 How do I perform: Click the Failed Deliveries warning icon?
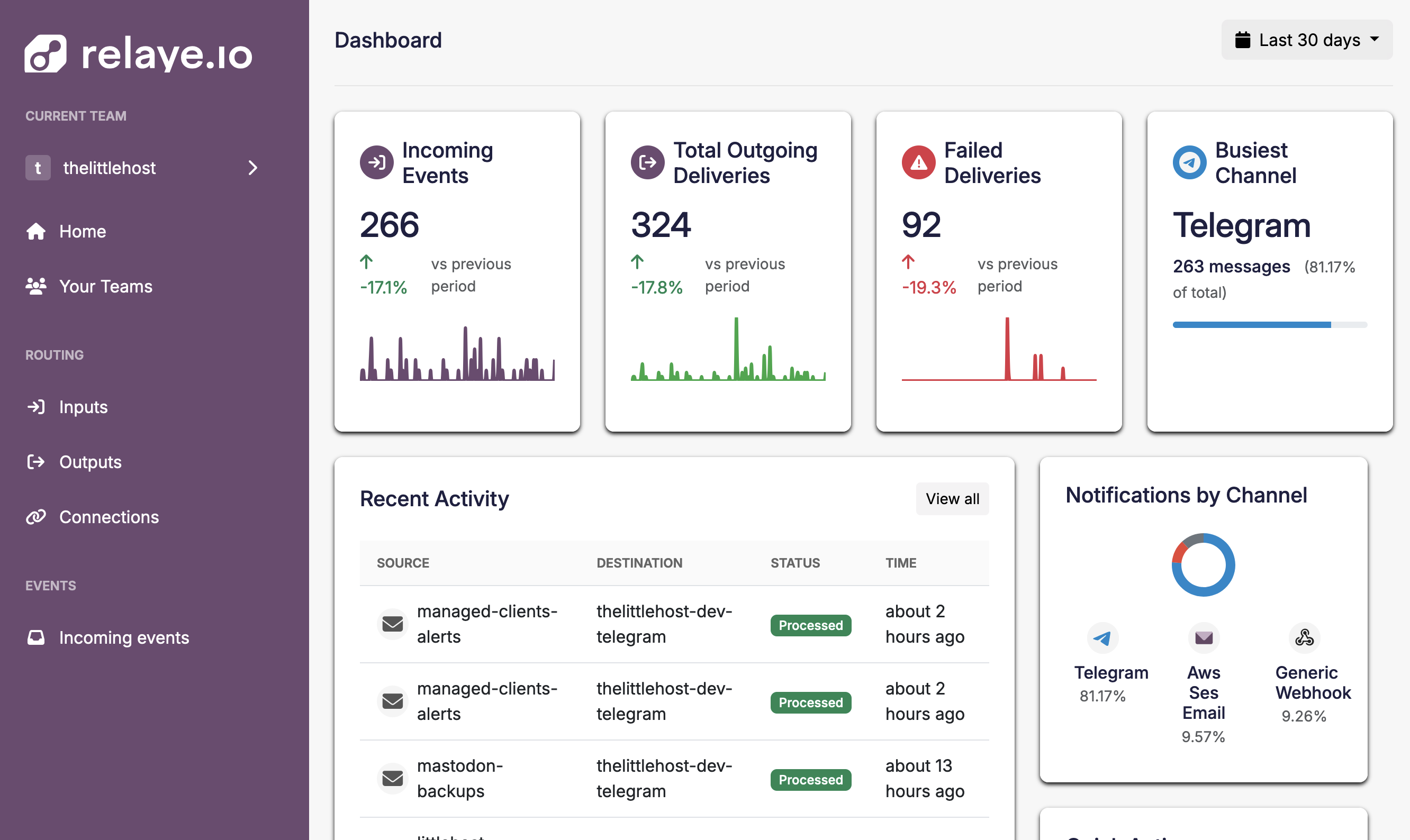pos(917,162)
